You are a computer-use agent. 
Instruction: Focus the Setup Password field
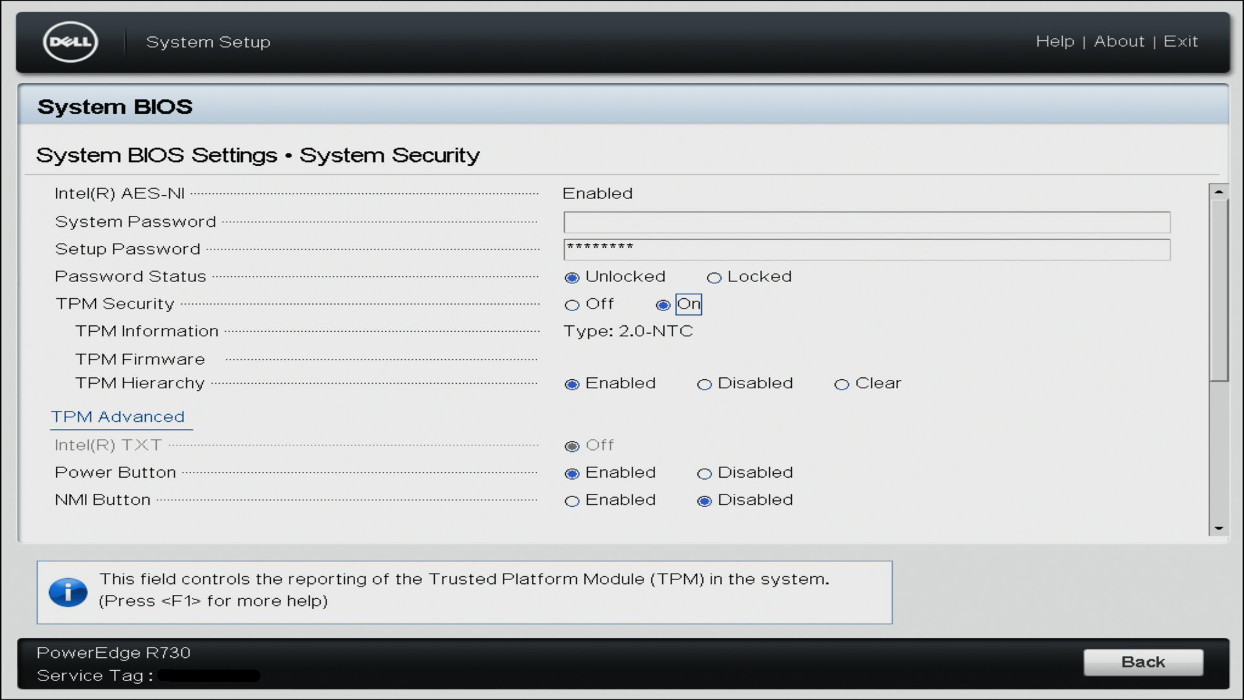pos(867,249)
